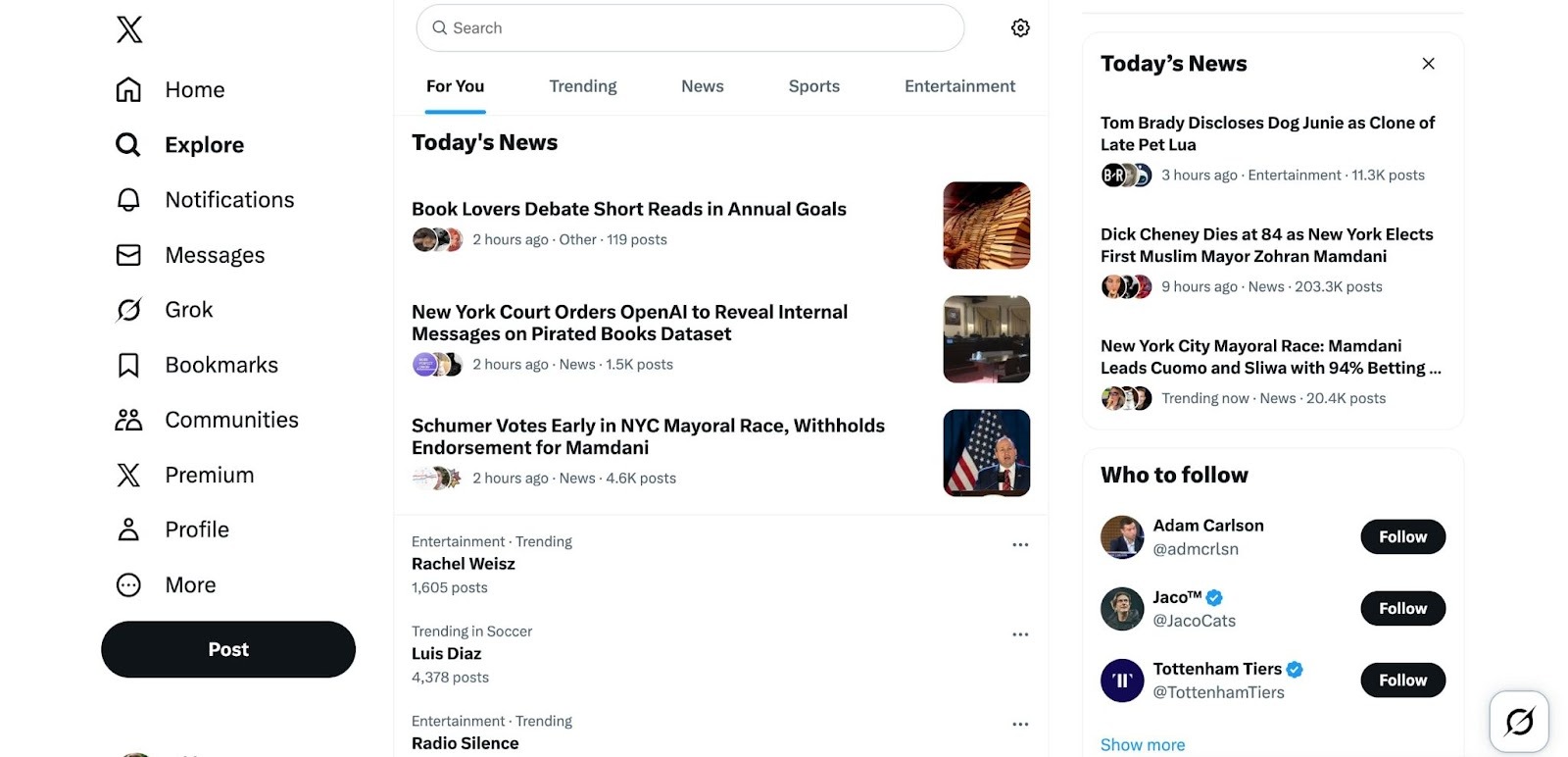Screen dimensions: 1568x757
Task: Click the @admcrlsn handle
Action: [1196, 549]
